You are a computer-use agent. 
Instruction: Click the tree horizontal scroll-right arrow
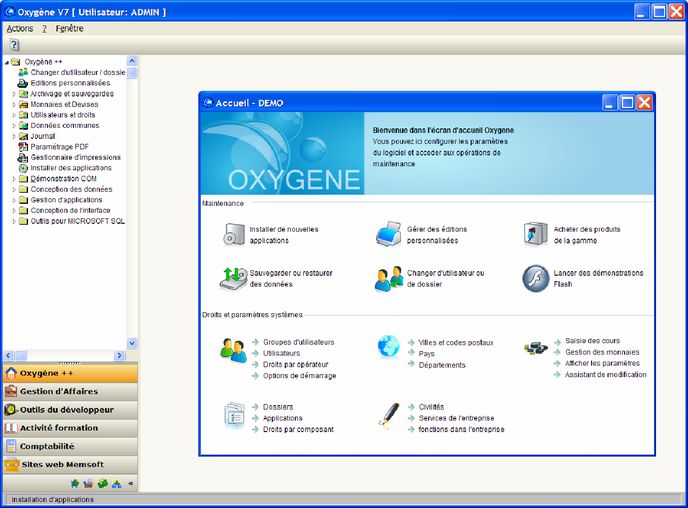click(x=120, y=356)
